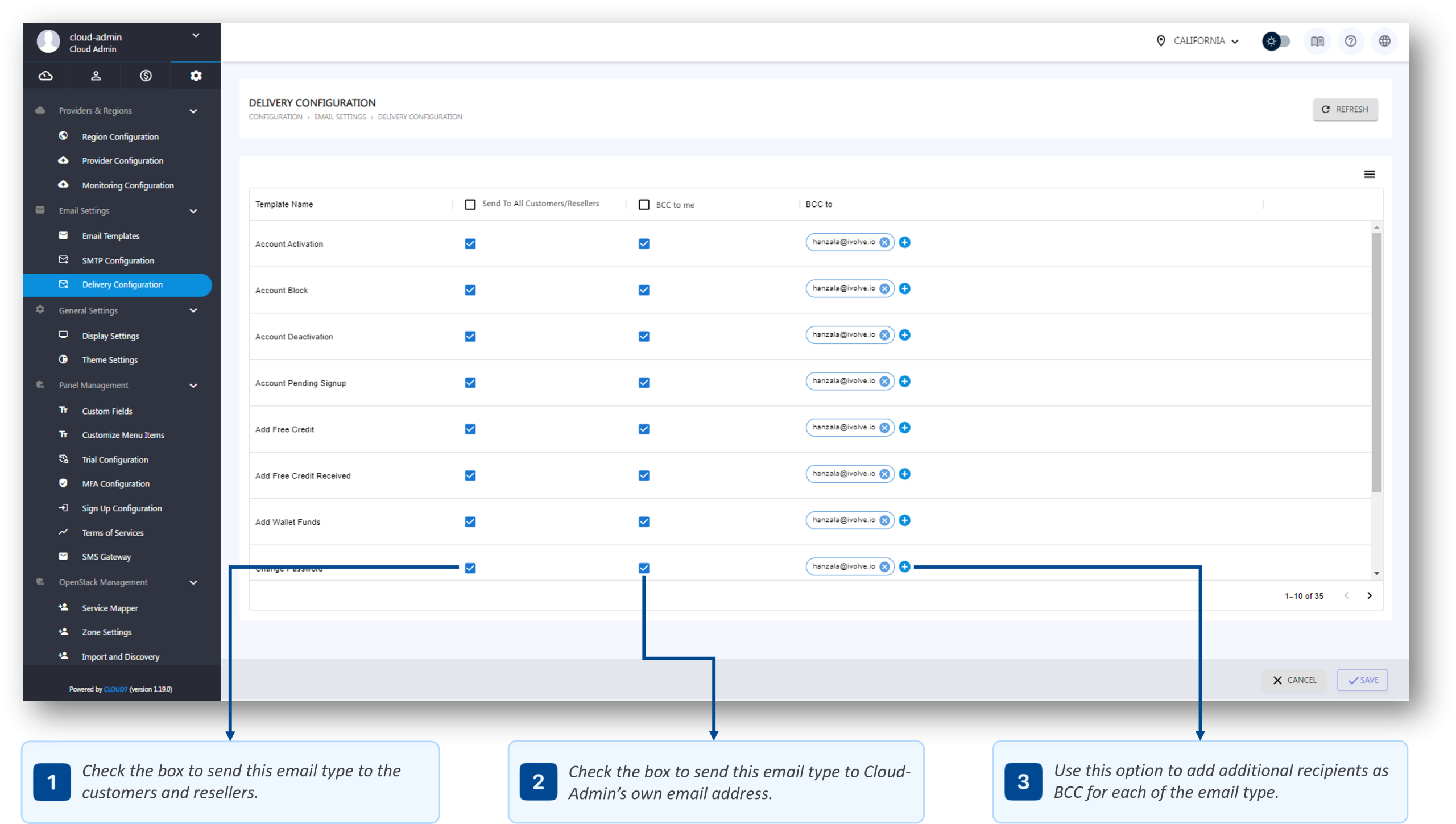The height and width of the screenshot is (824, 1456).
Task: Click the documentation book icon
Action: (1317, 41)
